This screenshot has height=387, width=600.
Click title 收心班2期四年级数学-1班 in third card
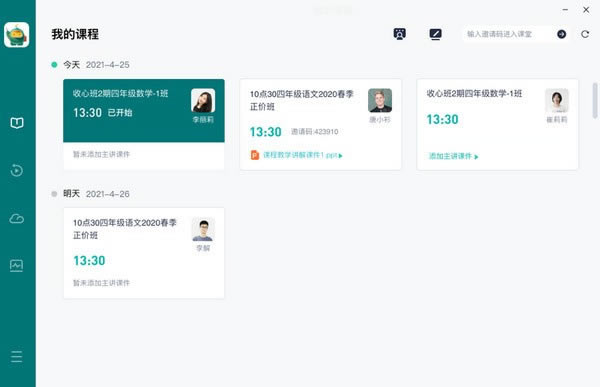(474, 93)
